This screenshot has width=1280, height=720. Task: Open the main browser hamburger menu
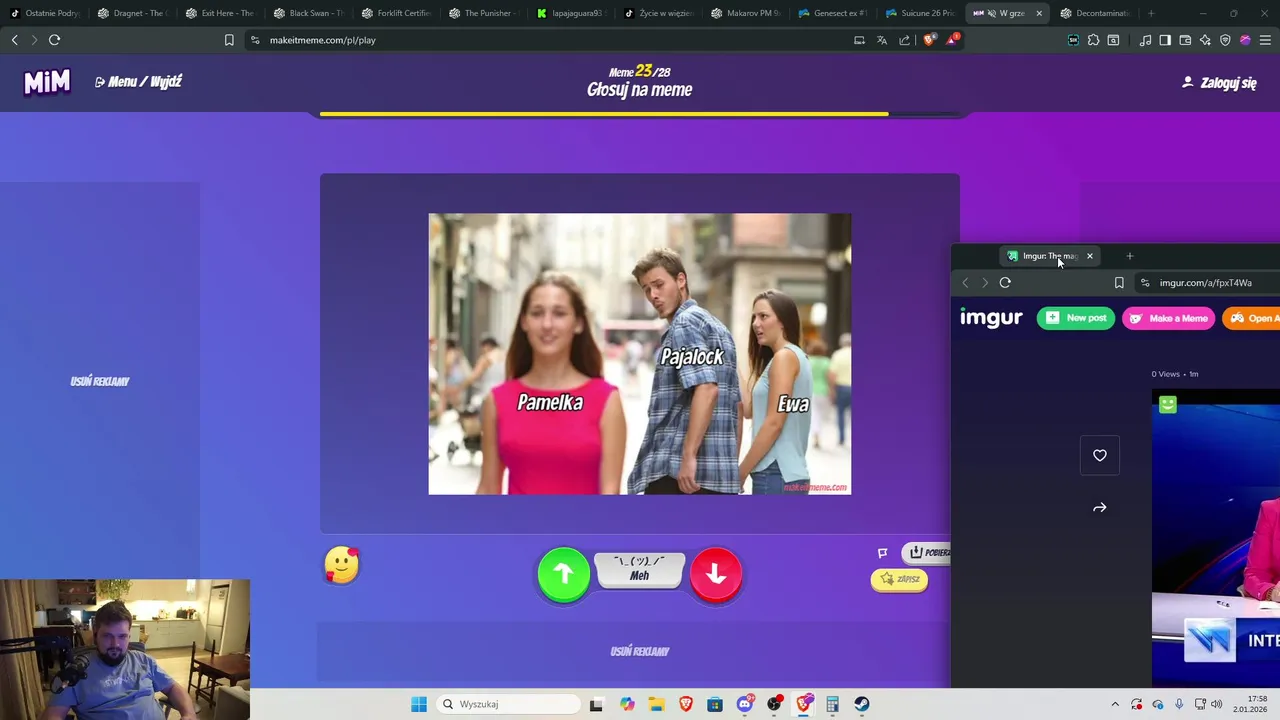point(1265,40)
